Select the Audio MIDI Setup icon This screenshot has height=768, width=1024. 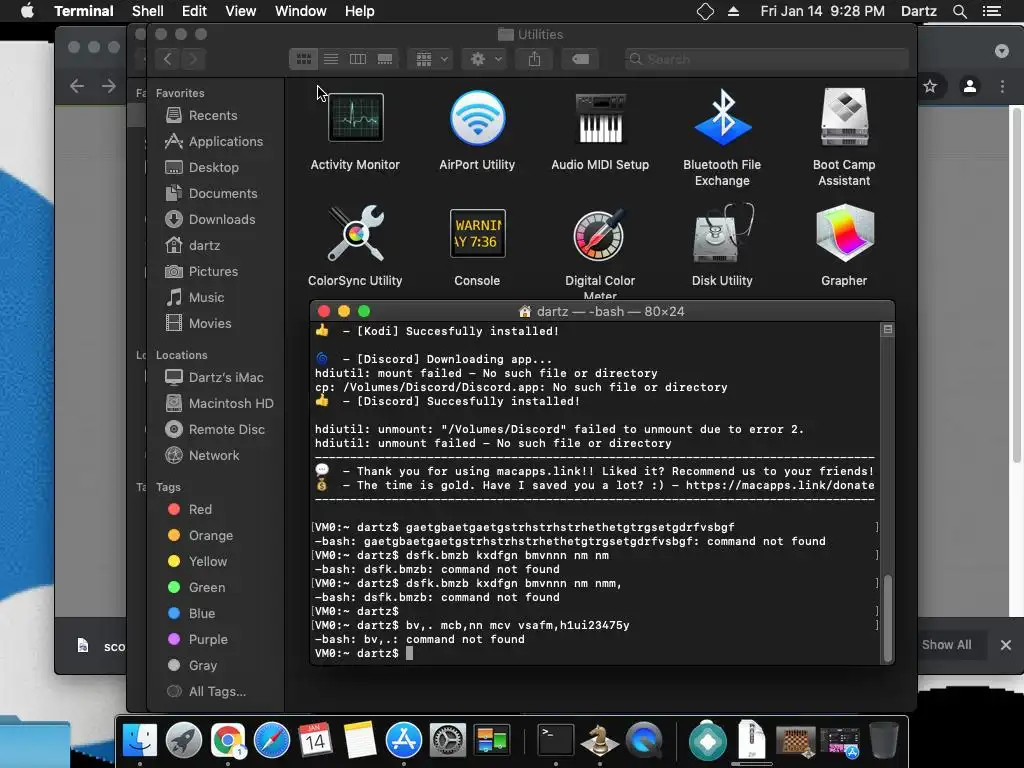(x=600, y=118)
